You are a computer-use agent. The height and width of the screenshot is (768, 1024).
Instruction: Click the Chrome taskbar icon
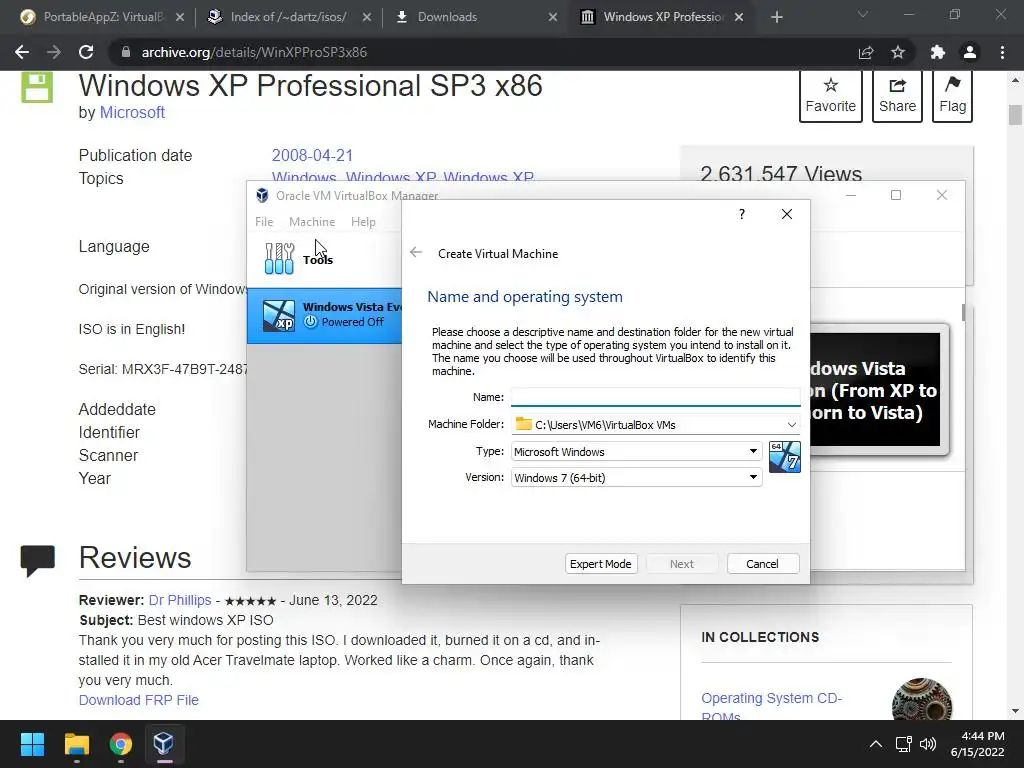[121, 744]
